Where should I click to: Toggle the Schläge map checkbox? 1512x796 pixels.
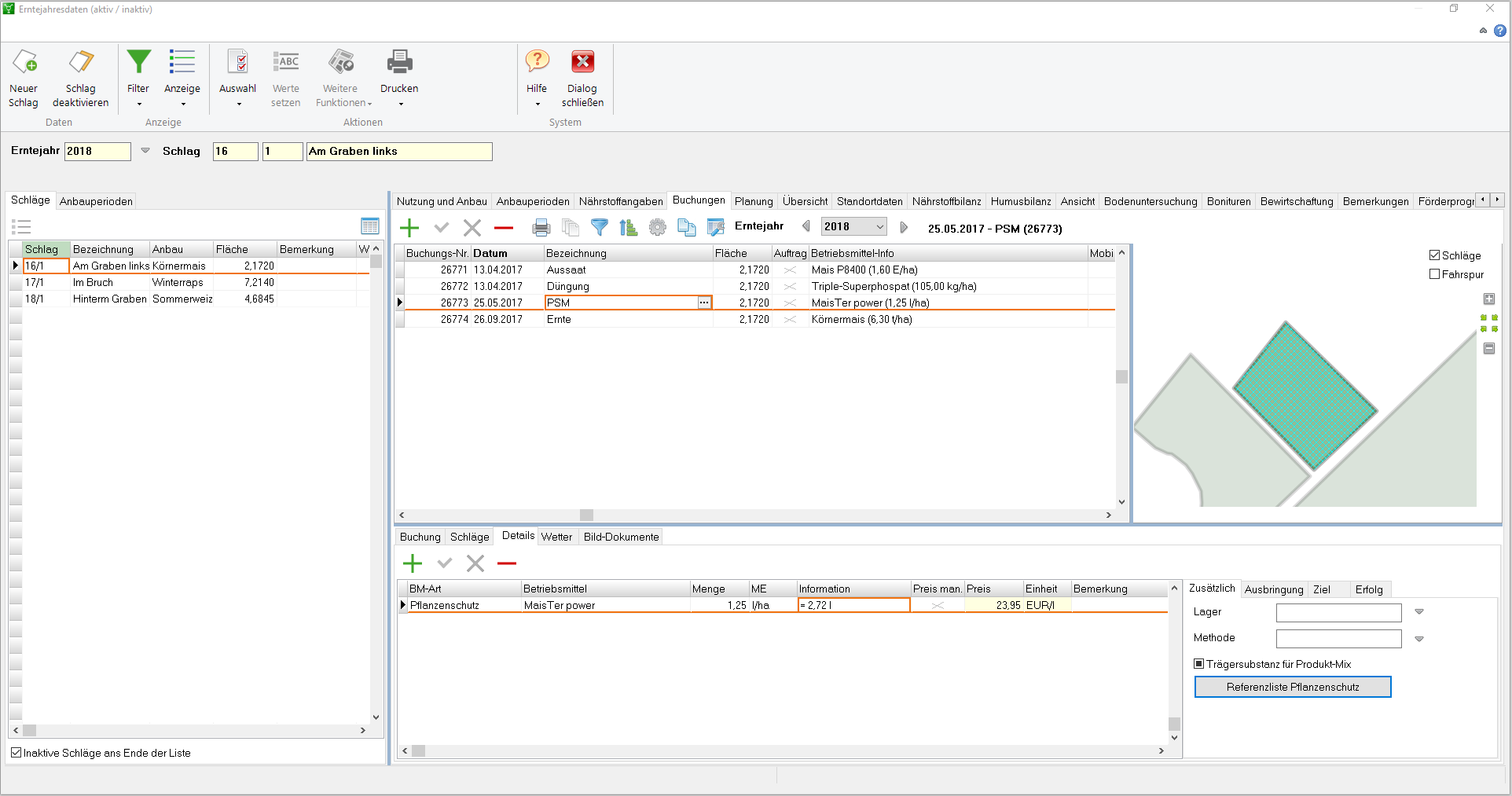1435,255
